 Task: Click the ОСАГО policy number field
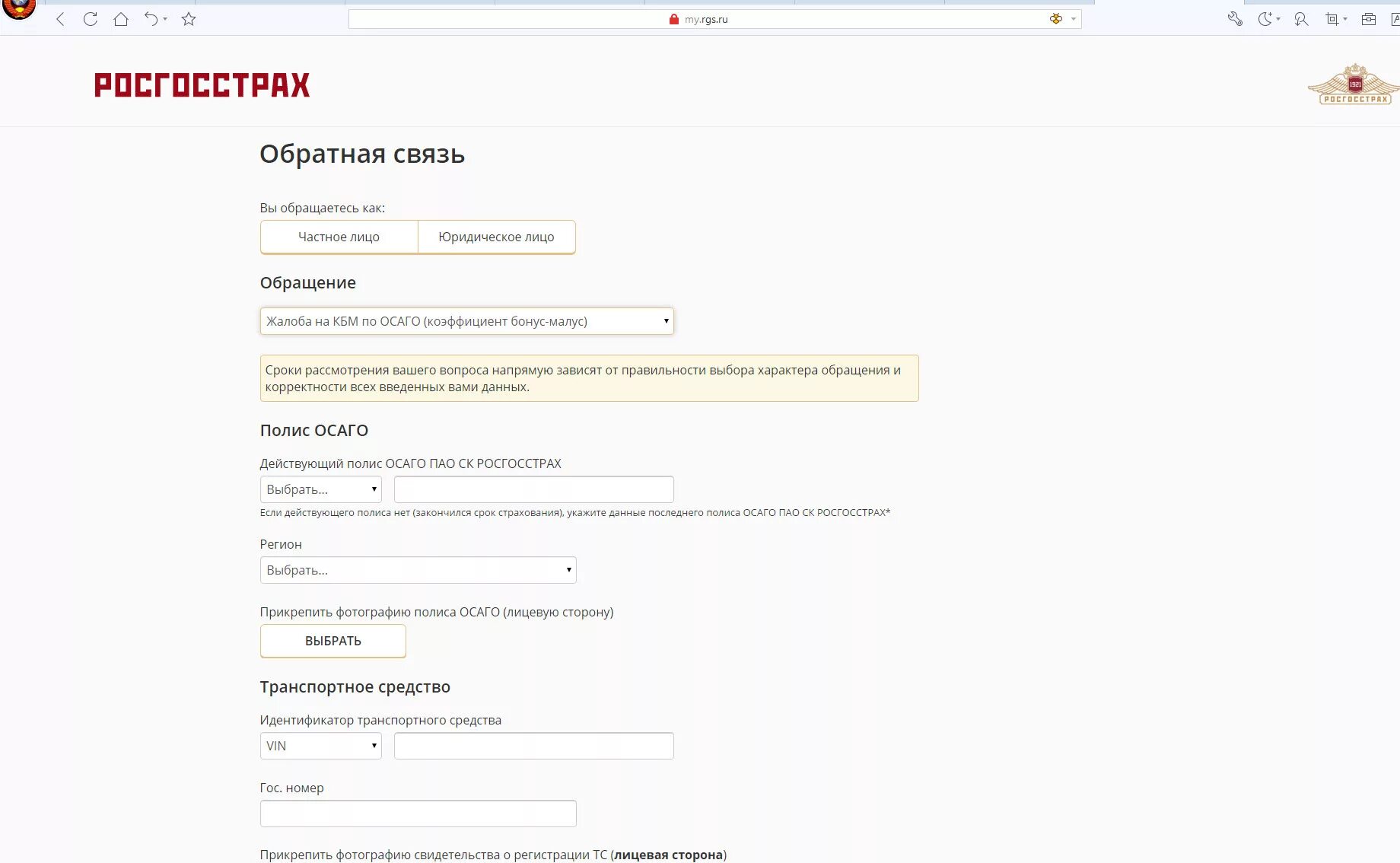pos(533,489)
